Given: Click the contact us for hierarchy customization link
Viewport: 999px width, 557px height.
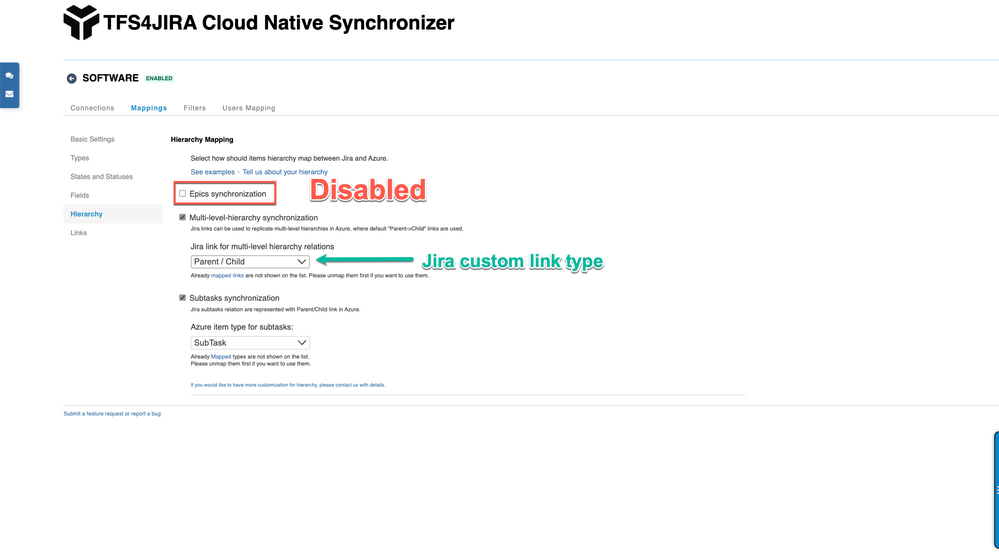Looking at the screenshot, I should [287, 385].
